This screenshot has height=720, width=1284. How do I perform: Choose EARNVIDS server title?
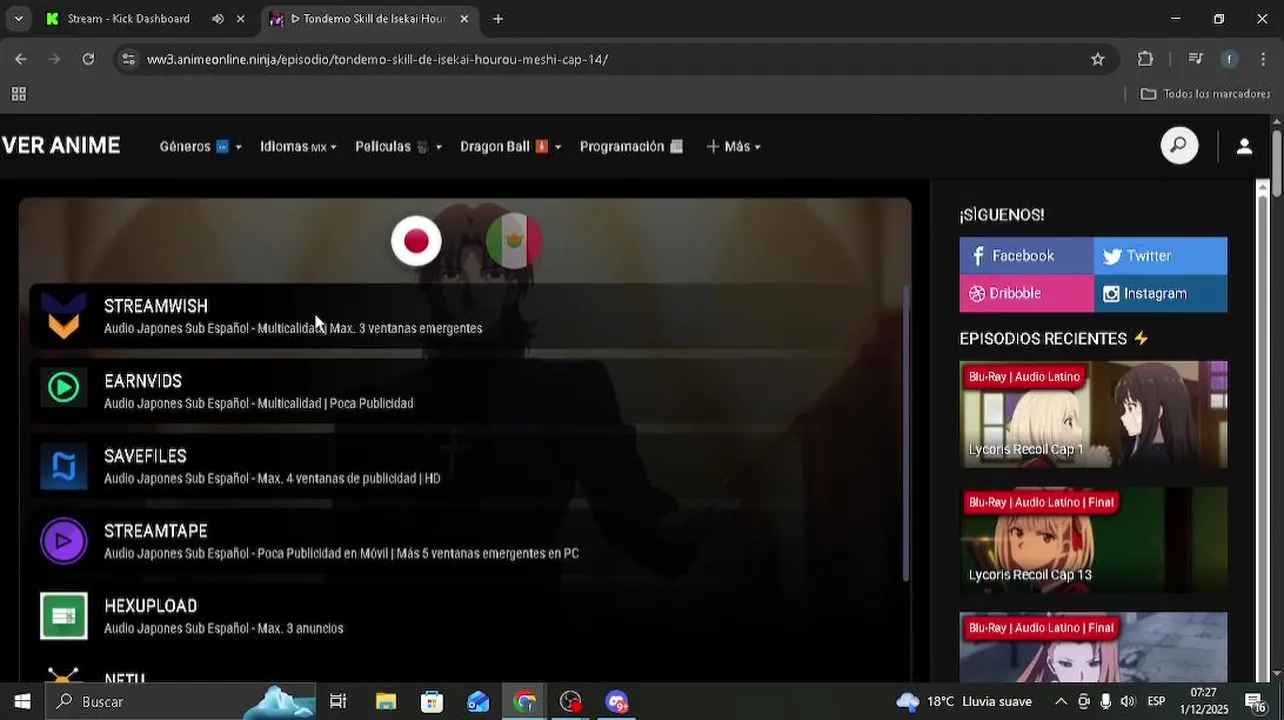[143, 381]
